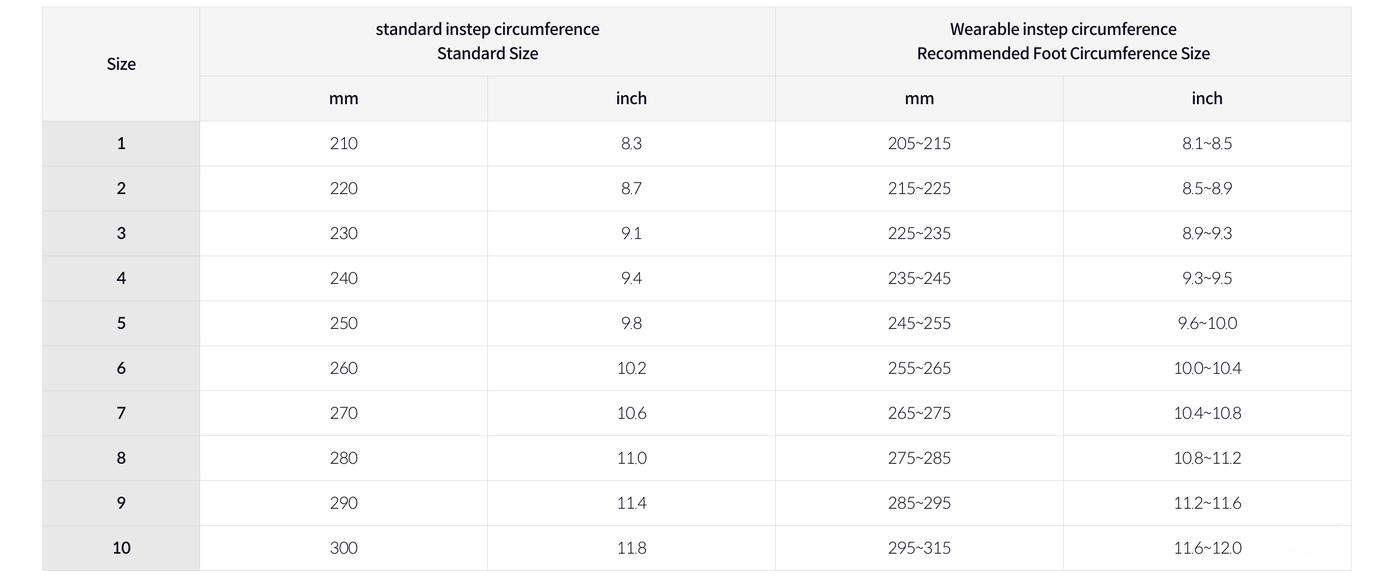Click the 9.4 inch standard size cell
This screenshot has width=1400, height=578.
click(x=631, y=278)
